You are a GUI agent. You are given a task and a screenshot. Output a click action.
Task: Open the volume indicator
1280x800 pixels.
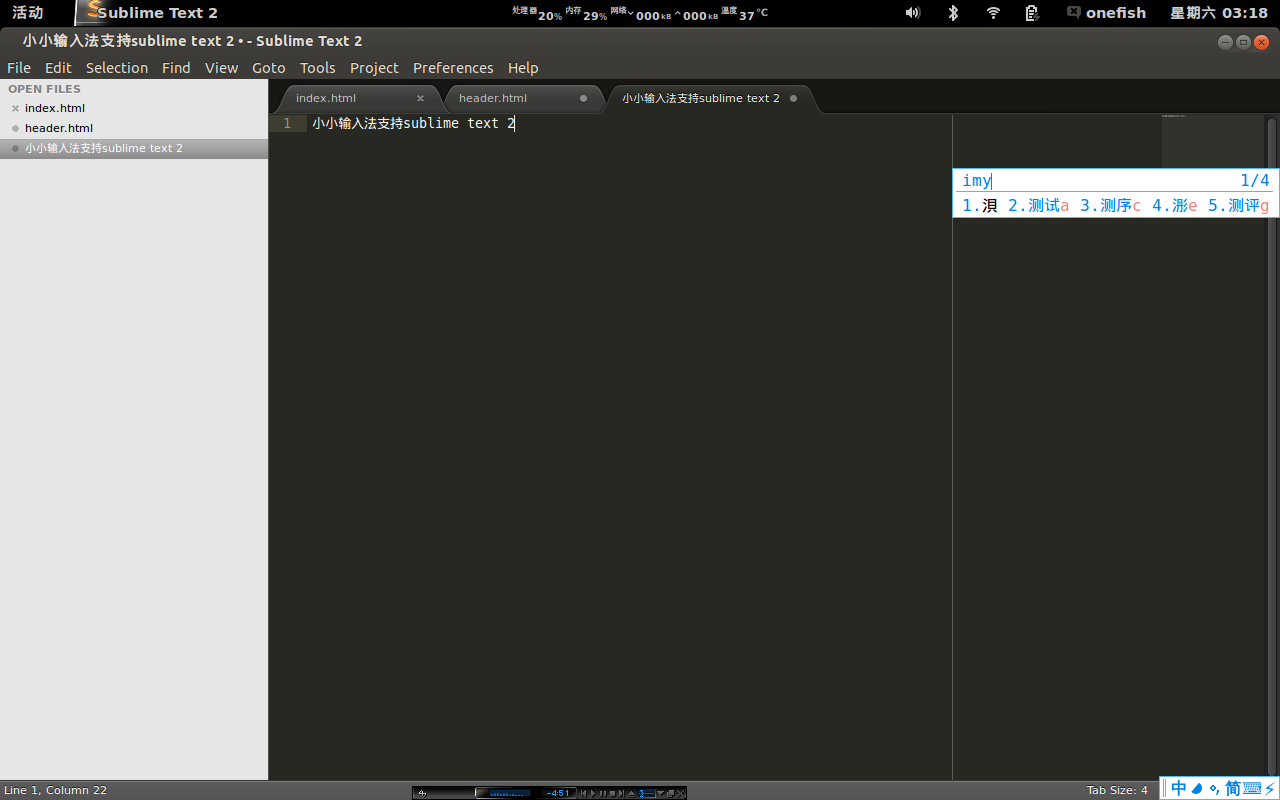point(912,13)
